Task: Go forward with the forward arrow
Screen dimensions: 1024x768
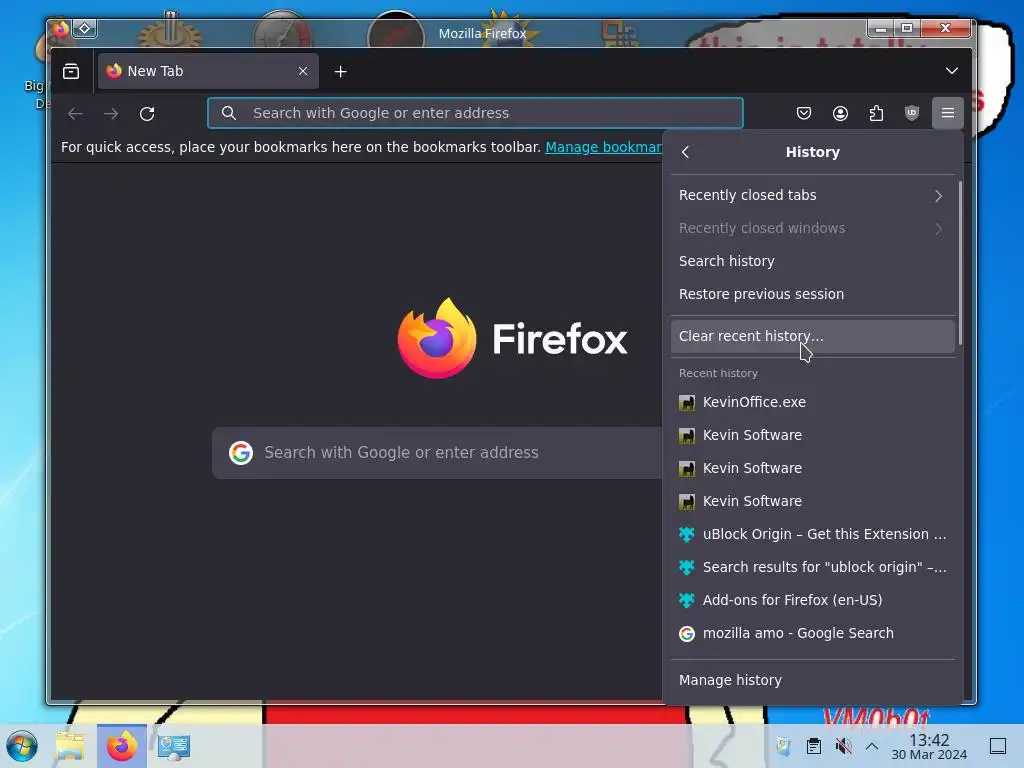Action: click(x=111, y=114)
